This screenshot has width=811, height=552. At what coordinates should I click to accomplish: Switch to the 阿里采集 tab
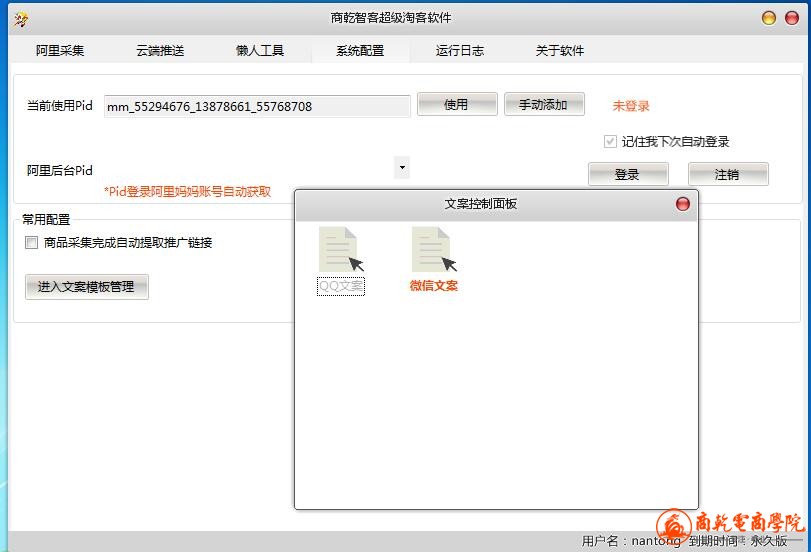(x=60, y=51)
